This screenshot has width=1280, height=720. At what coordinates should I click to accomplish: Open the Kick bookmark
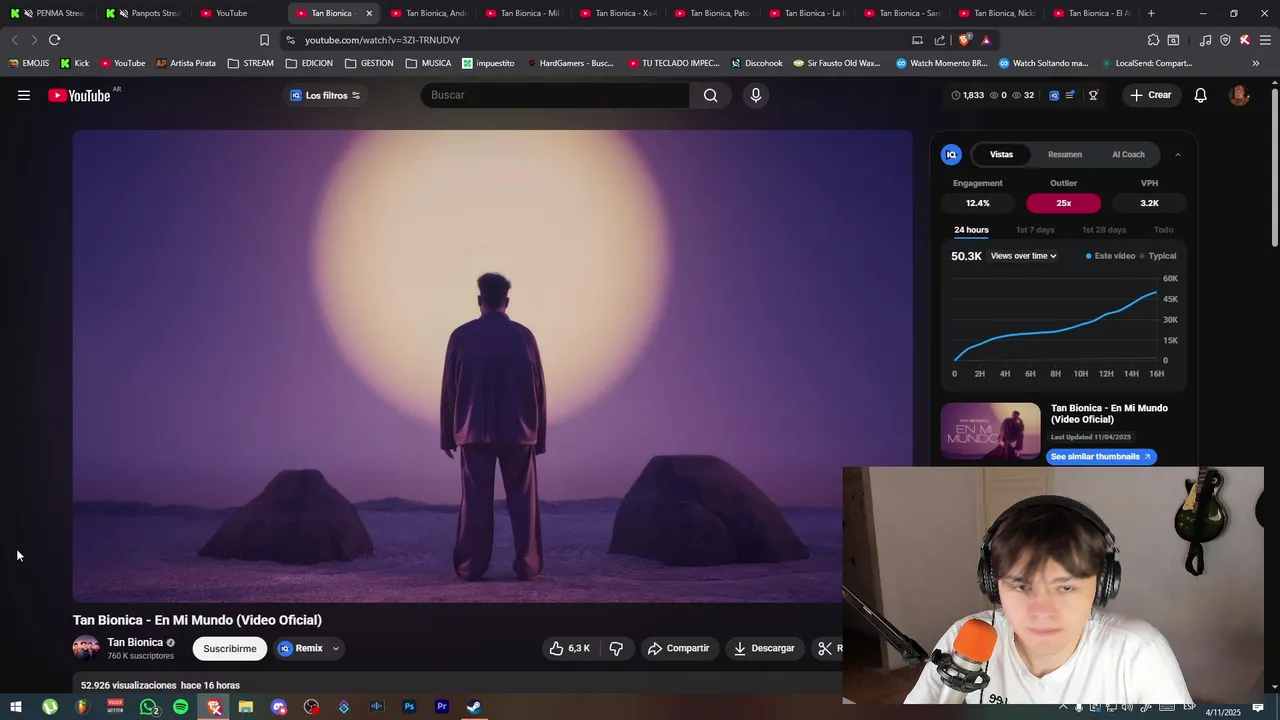[x=74, y=63]
